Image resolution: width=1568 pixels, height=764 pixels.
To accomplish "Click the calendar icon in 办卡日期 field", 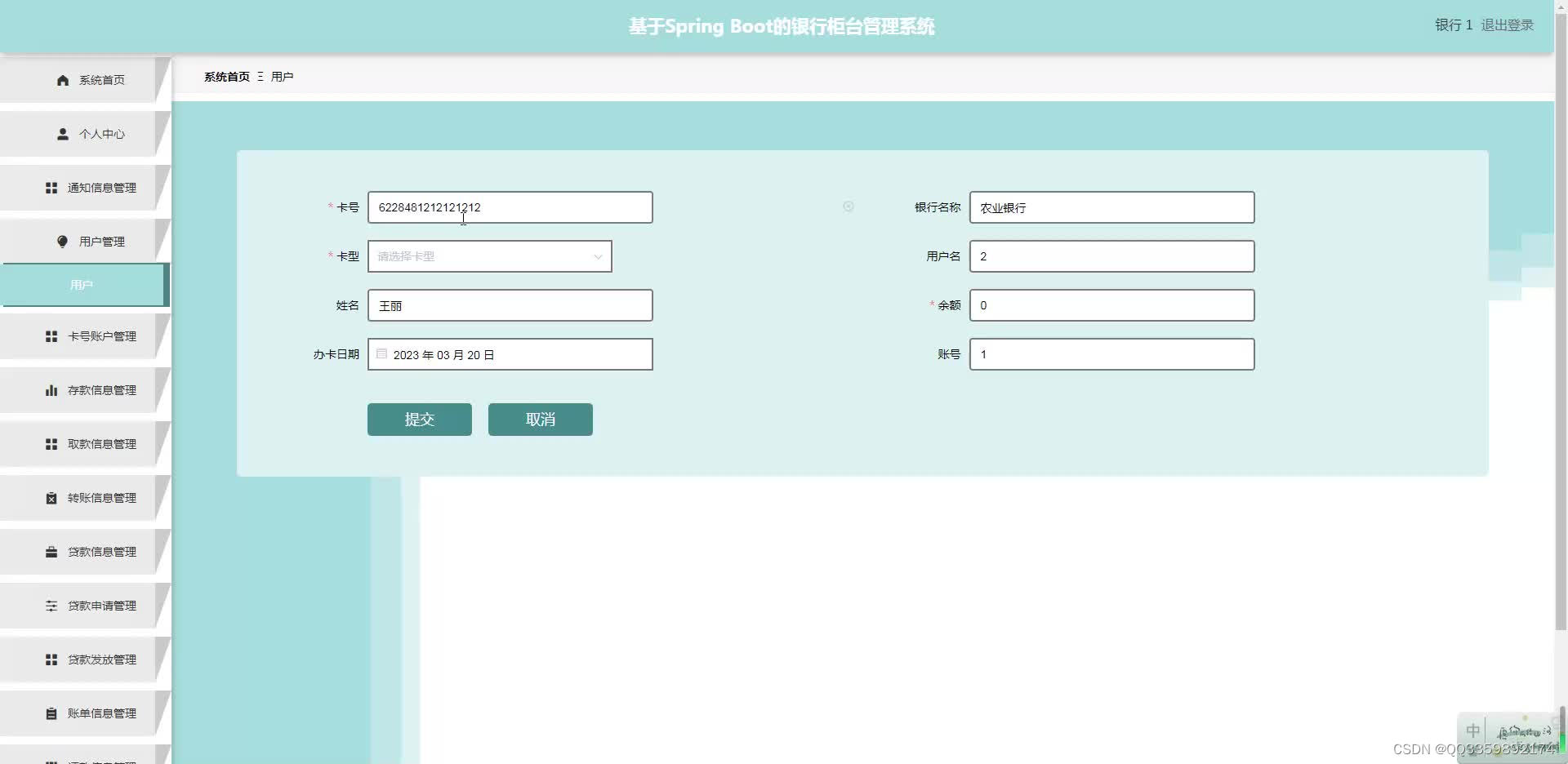I will (x=381, y=353).
